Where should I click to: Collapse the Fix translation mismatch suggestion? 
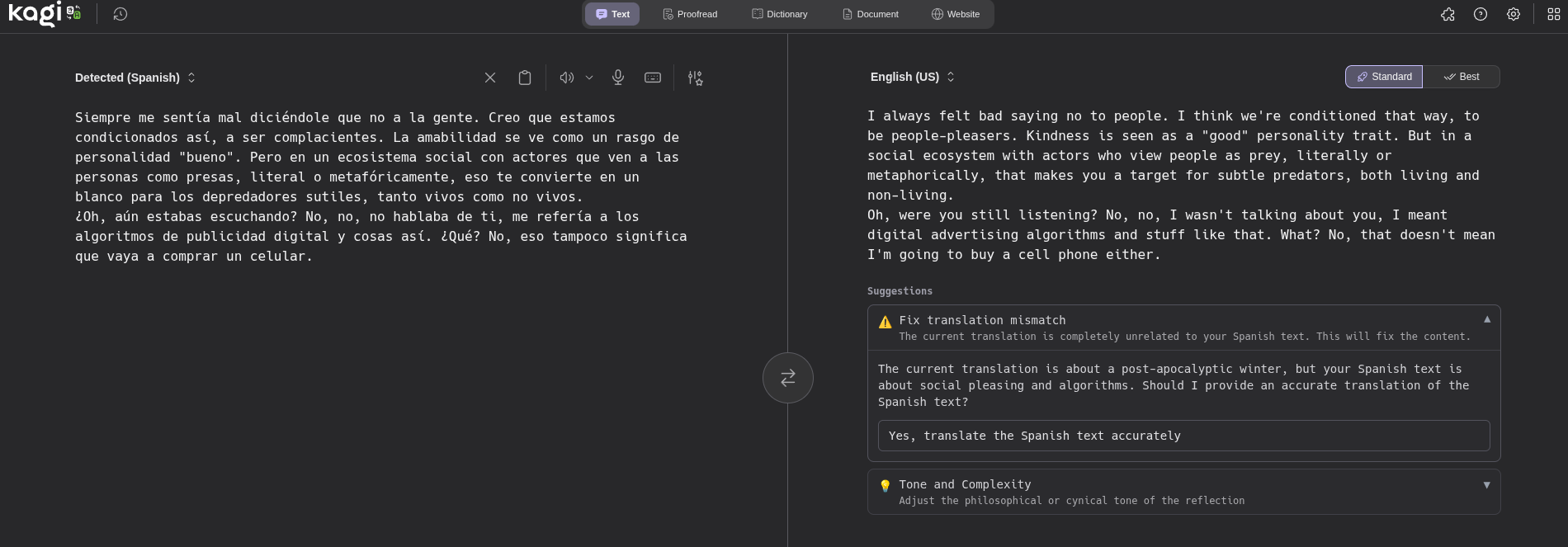[x=1487, y=319]
